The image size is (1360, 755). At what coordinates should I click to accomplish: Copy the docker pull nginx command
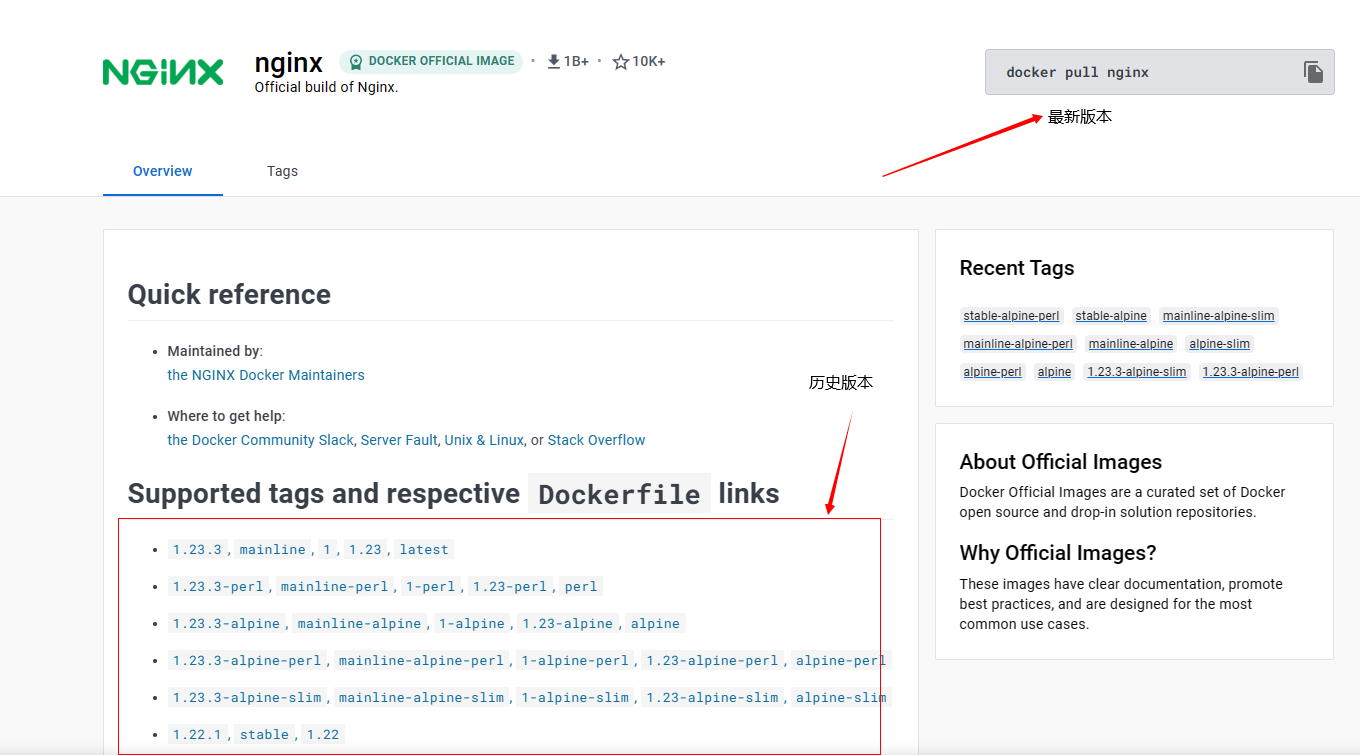tap(1313, 72)
